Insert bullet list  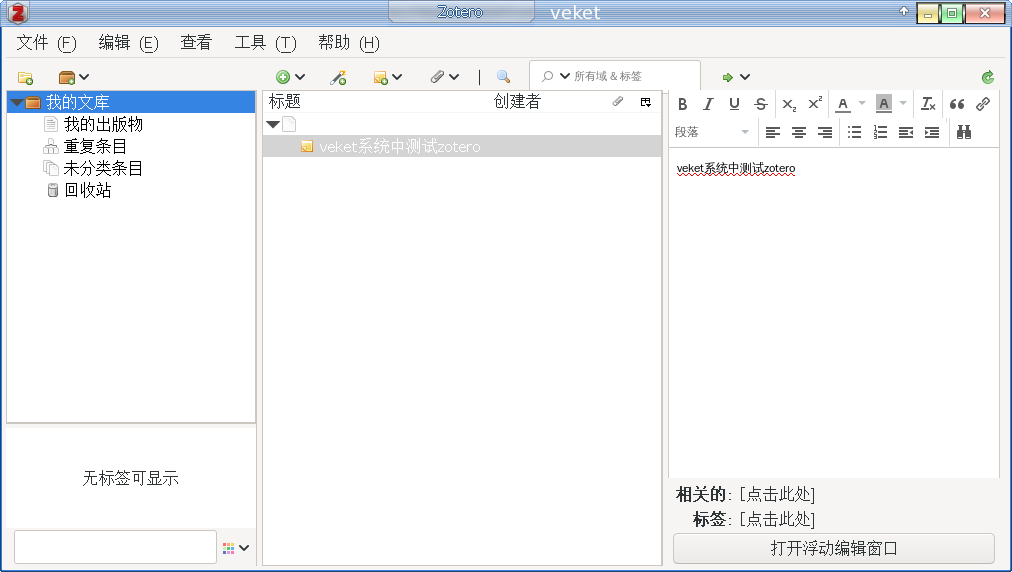click(x=855, y=132)
